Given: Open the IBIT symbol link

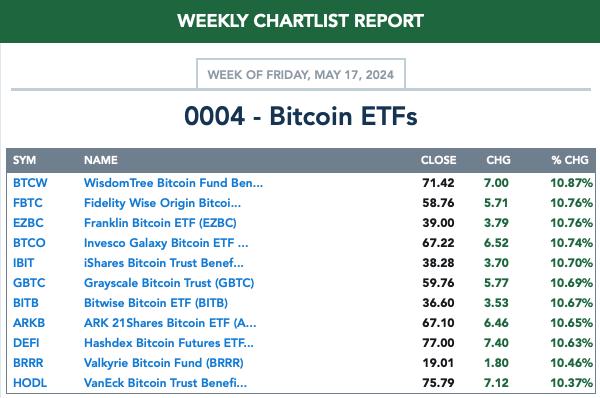Looking at the screenshot, I should [23, 263].
